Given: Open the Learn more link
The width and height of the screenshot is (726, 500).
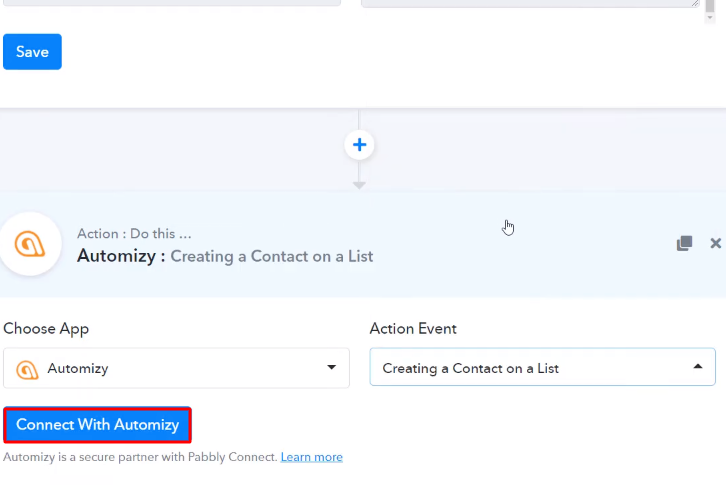Looking at the screenshot, I should (311, 457).
